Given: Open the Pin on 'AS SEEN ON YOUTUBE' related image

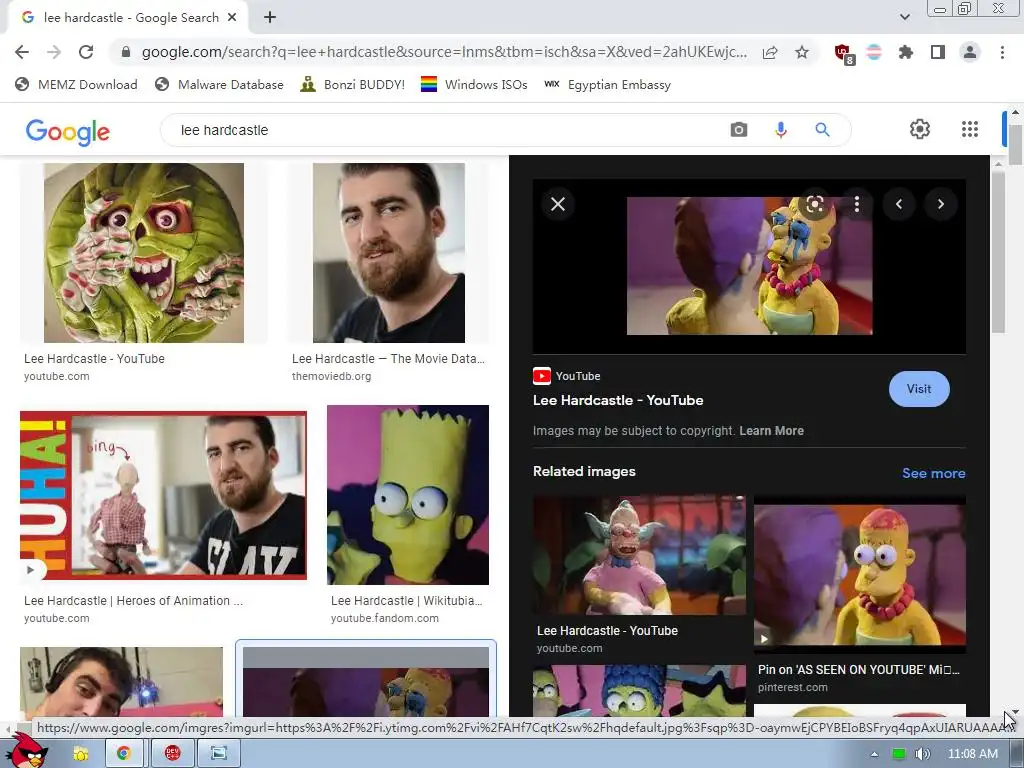Looking at the screenshot, I should 859,575.
